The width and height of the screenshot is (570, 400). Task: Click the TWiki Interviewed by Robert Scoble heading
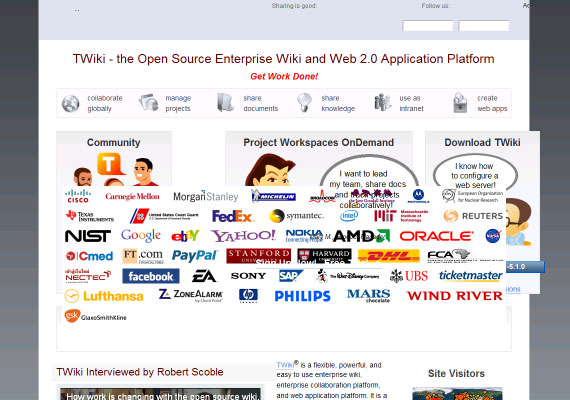pyautogui.click(x=140, y=372)
